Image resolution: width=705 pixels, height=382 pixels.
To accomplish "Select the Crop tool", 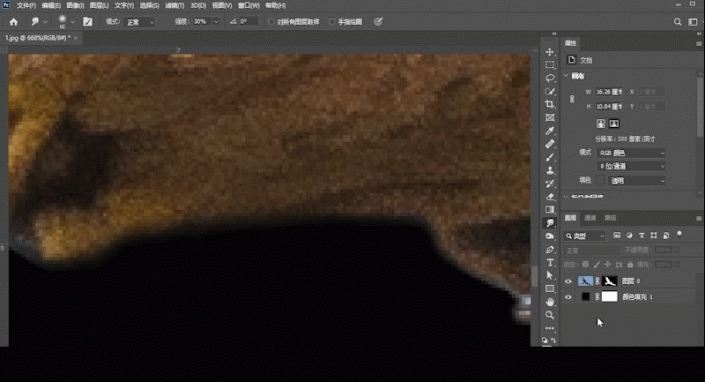I will (x=549, y=105).
